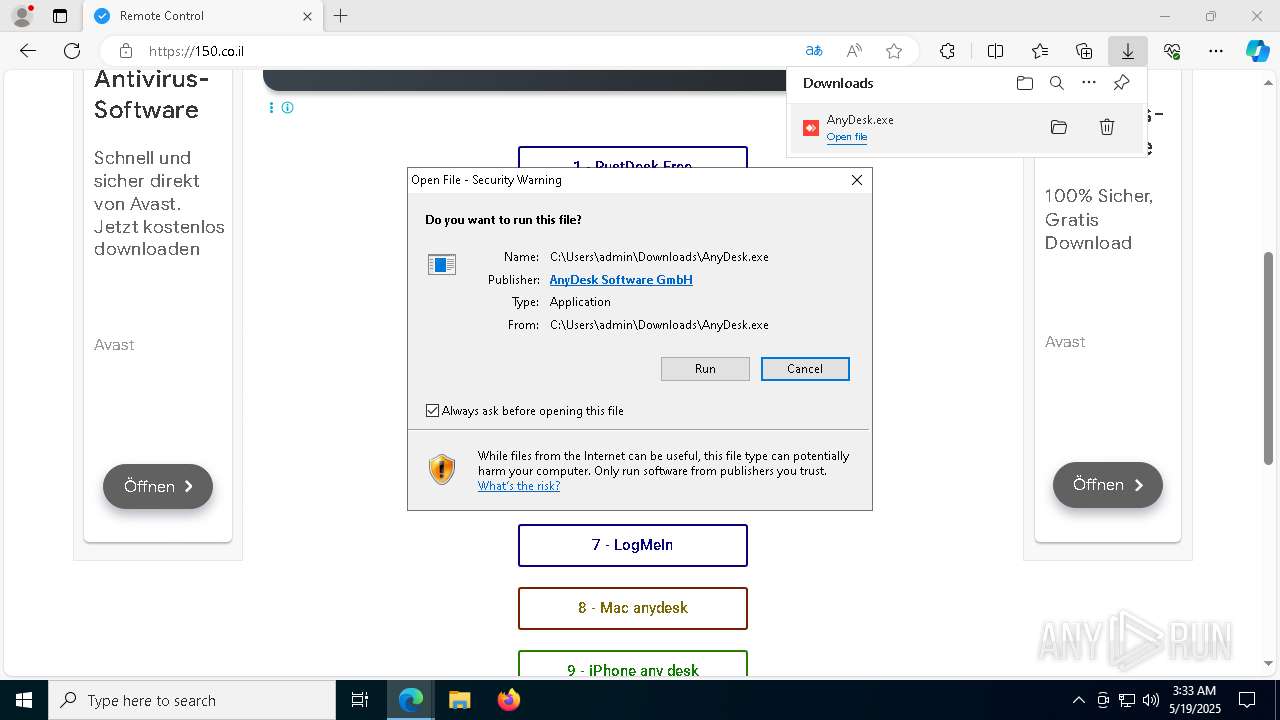The image size is (1280, 720).
Task: Open Task View on the taskbar
Action: [x=360, y=700]
